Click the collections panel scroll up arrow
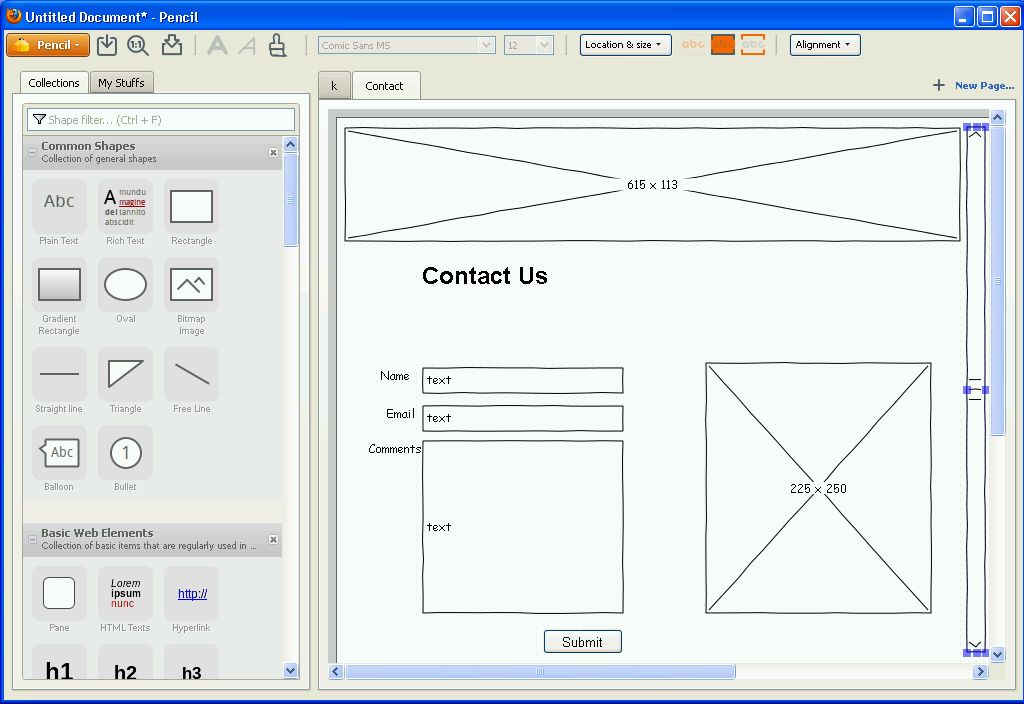The height and width of the screenshot is (704, 1024). [x=291, y=144]
